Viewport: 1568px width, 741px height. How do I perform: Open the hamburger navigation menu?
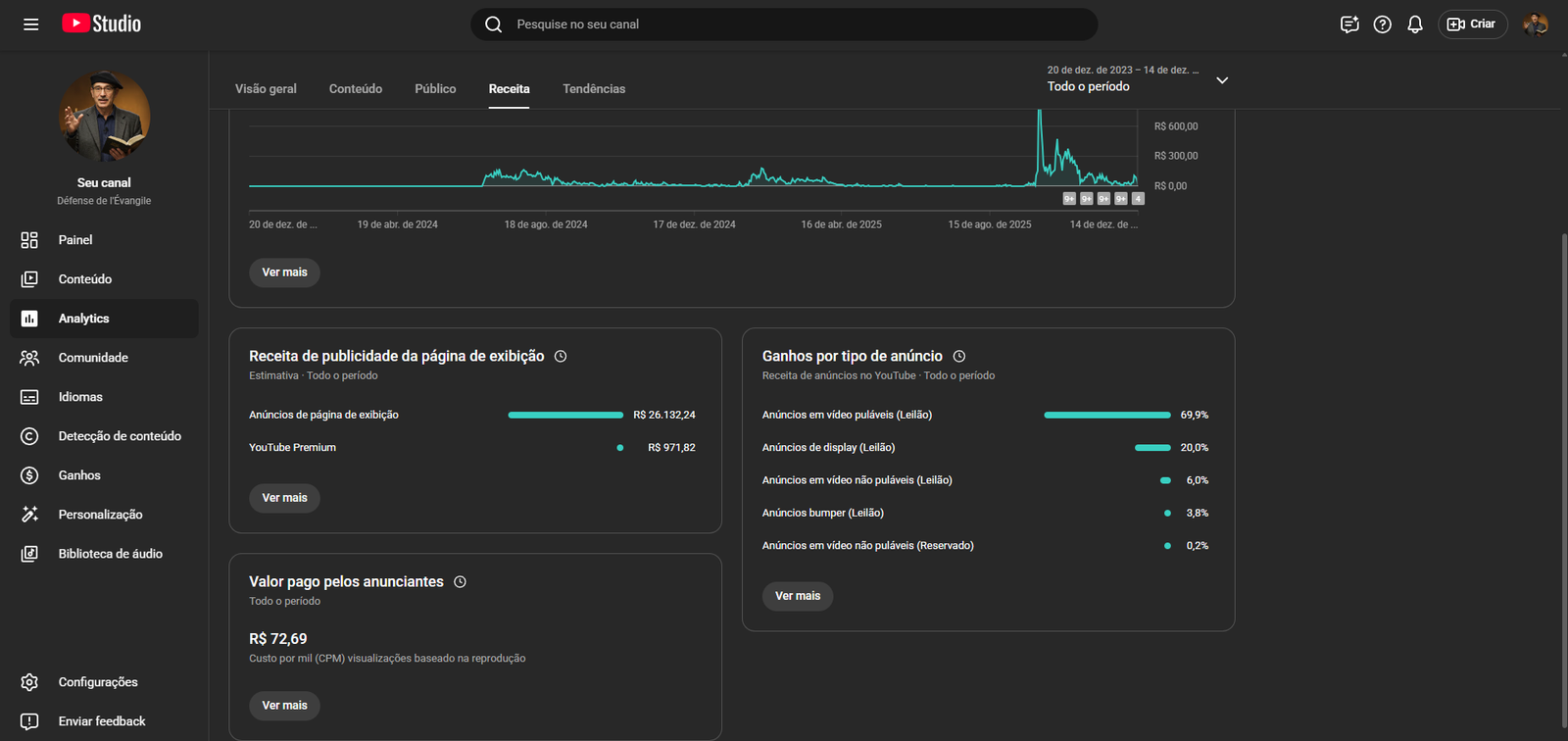31,25
